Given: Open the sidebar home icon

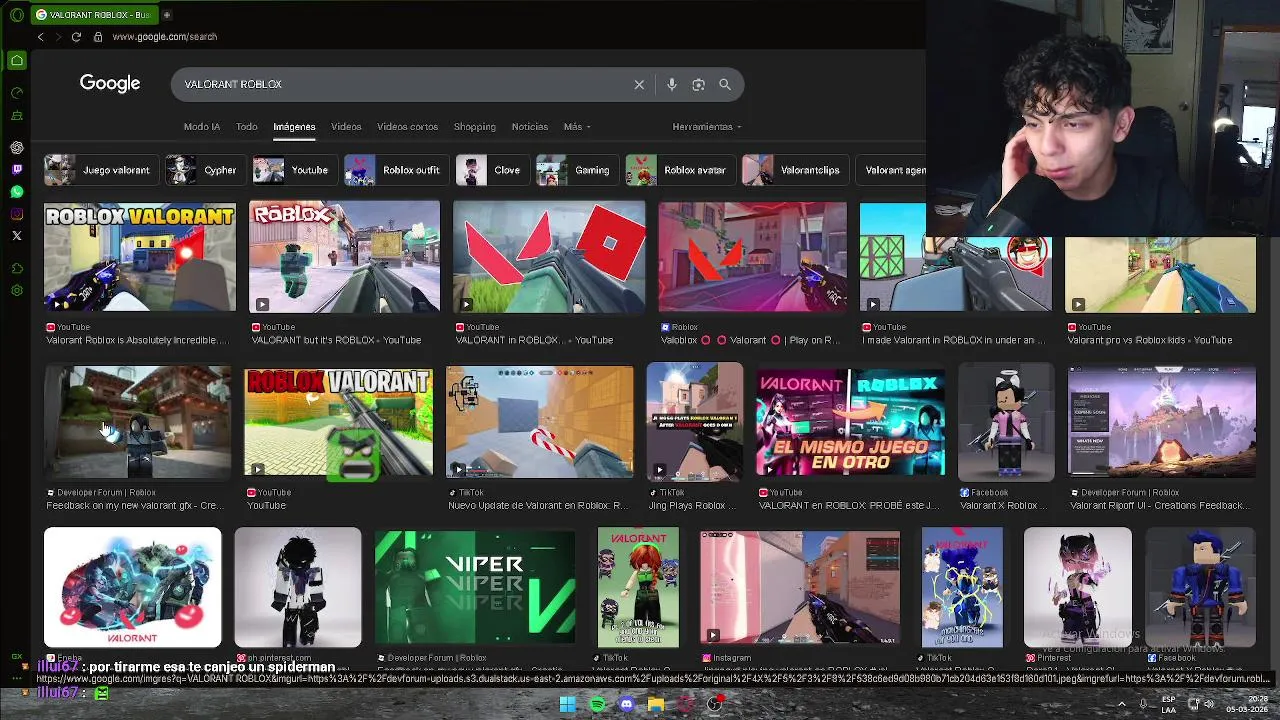Looking at the screenshot, I should (17, 61).
